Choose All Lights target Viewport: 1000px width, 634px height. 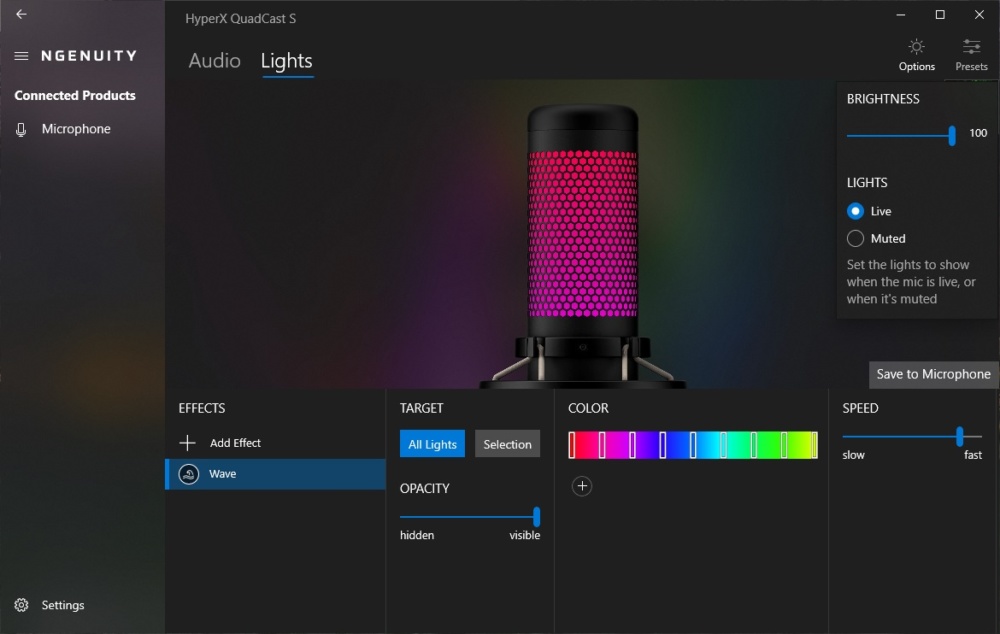pyautogui.click(x=432, y=444)
